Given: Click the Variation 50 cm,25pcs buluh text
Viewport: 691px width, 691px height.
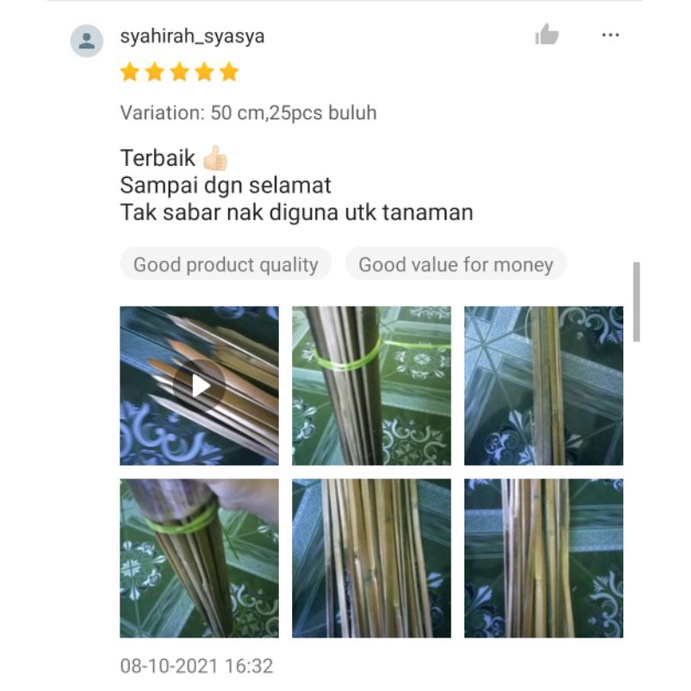Looking at the screenshot, I should click(249, 113).
